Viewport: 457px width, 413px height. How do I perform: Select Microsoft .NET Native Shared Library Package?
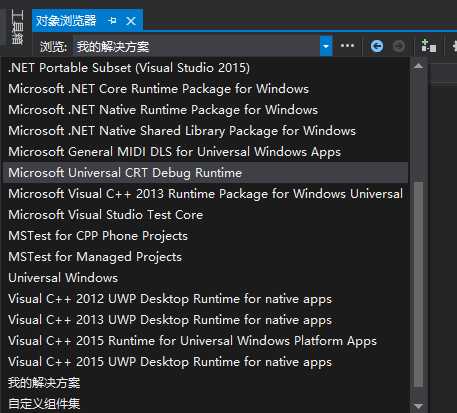pos(205,131)
